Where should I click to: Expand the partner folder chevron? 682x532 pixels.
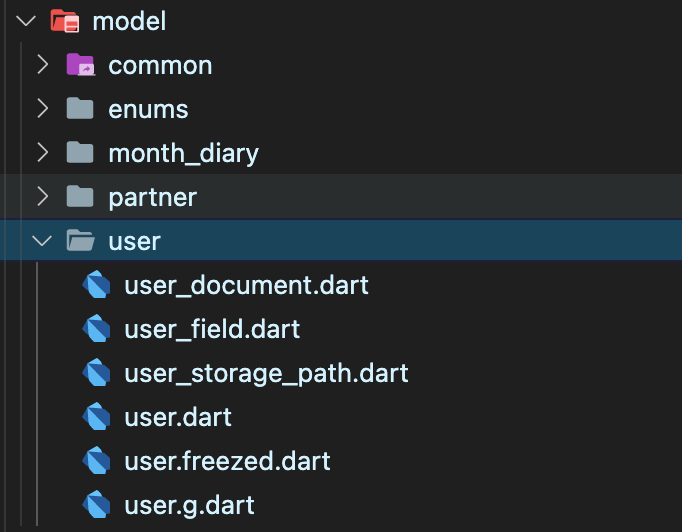click(x=43, y=197)
